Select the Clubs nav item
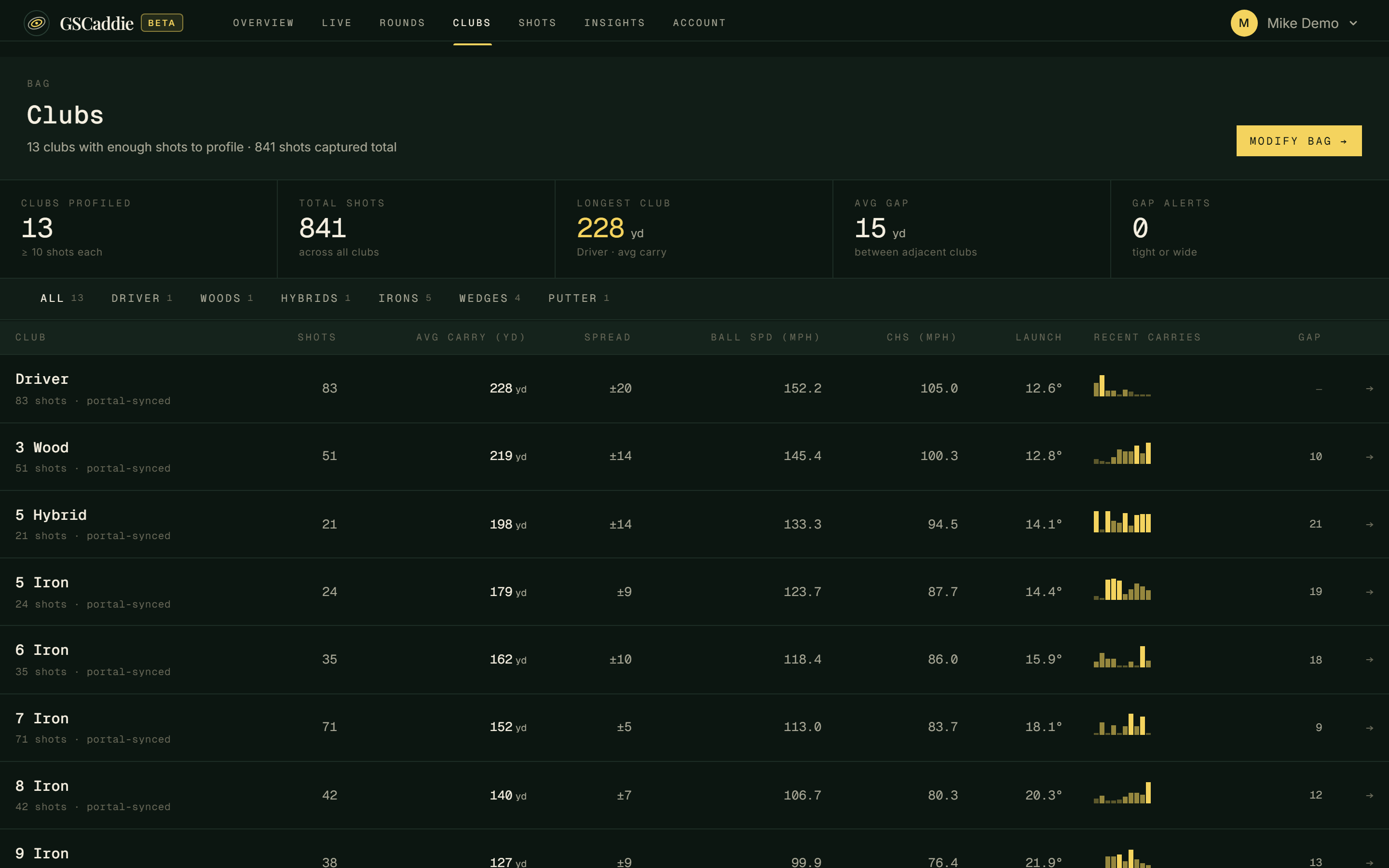The height and width of the screenshot is (868, 1389). [472, 23]
